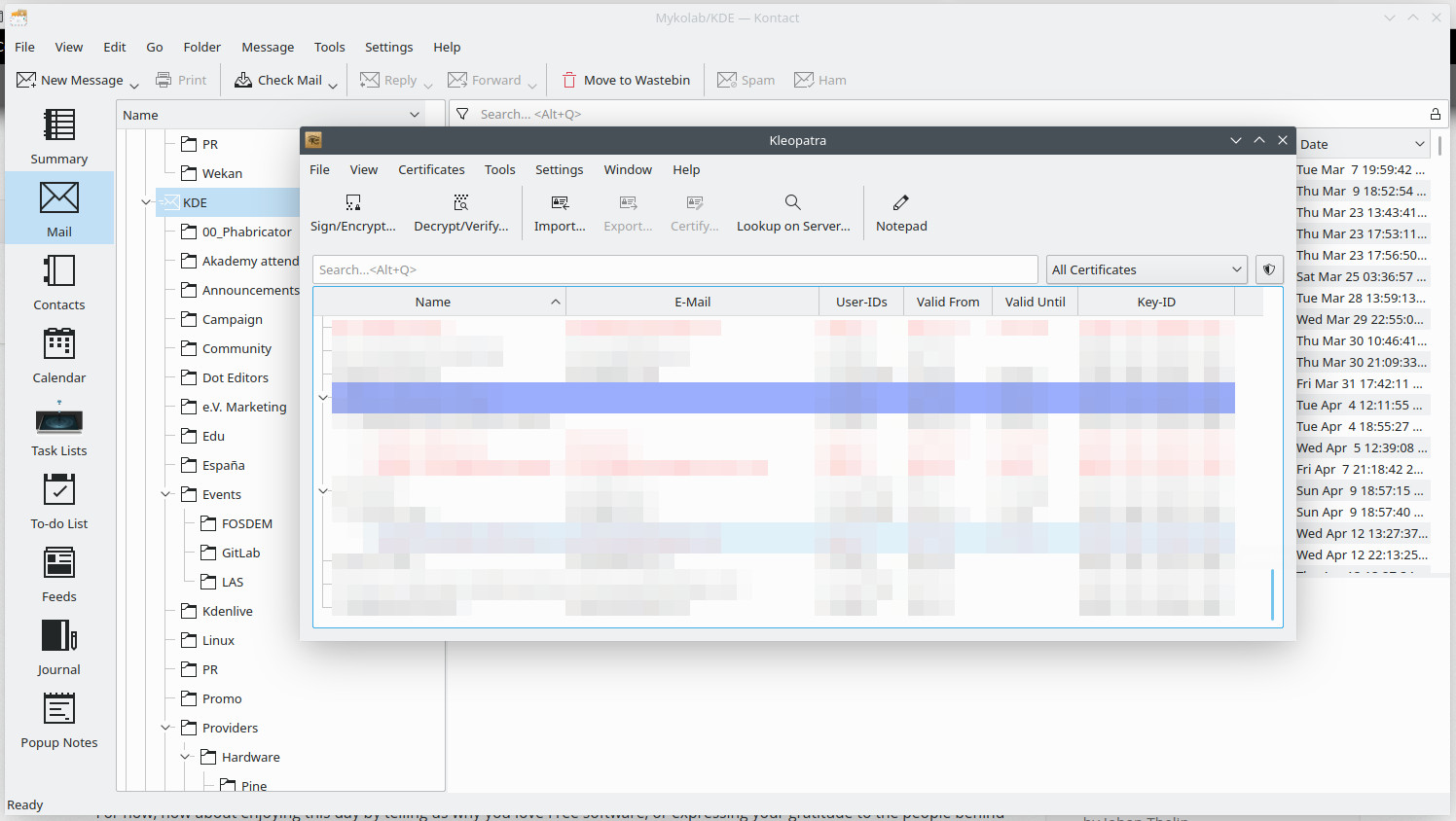Sort certificates by E-Mail column
The width and height of the screenshot is (1456, 821).
pyautogui.click(x=693, y=302)
